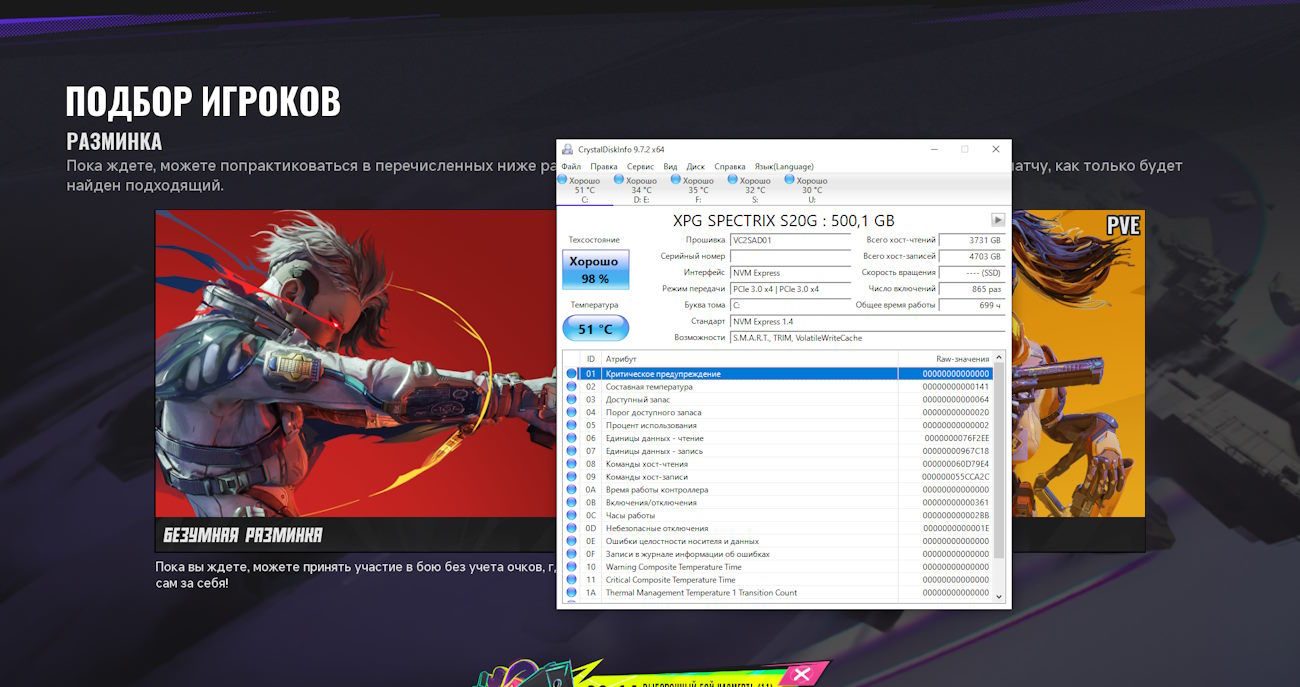
Task: Select the Время работы контроллера row
Action: tap(777, 490)
